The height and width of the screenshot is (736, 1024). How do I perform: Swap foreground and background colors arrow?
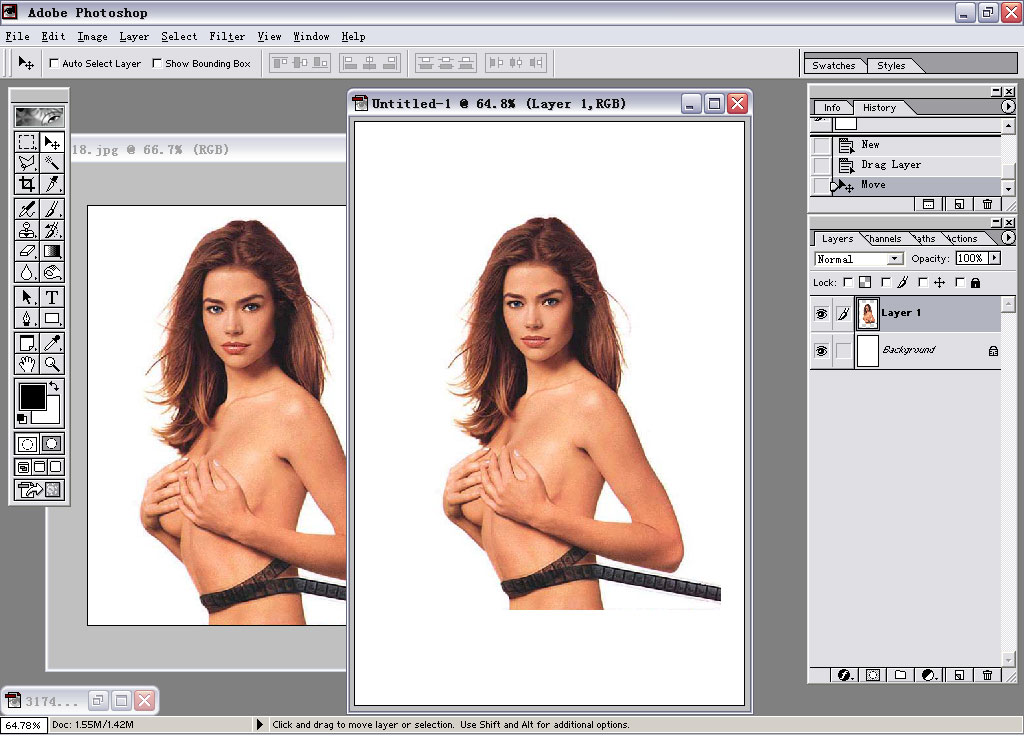[x=55, y=386]
